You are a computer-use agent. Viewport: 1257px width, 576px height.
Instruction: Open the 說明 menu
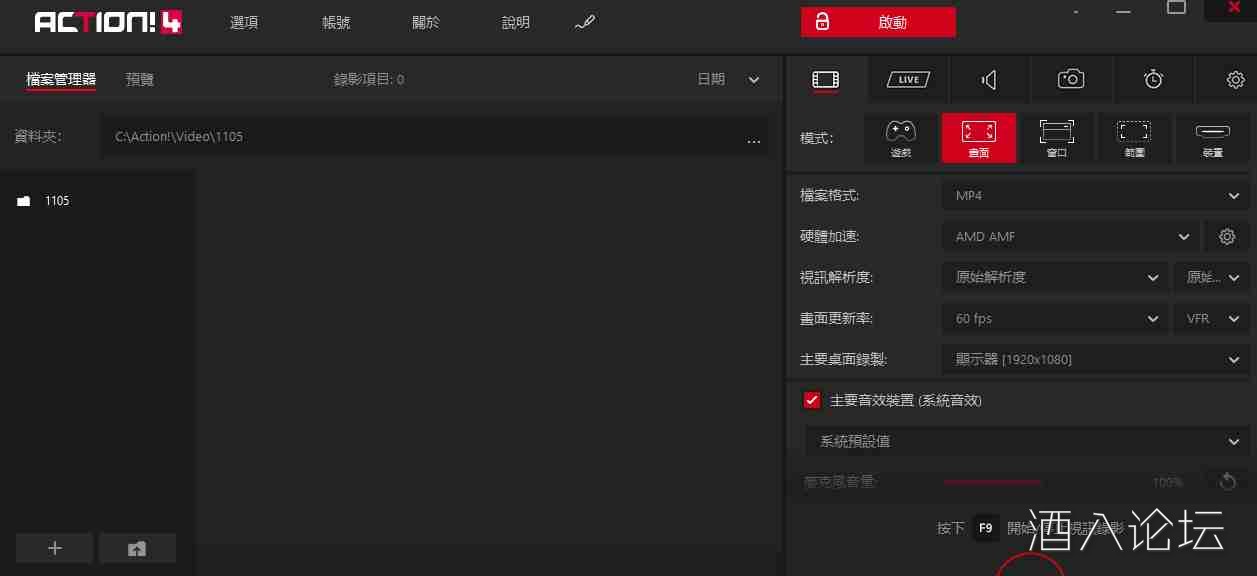click(516, 22)
